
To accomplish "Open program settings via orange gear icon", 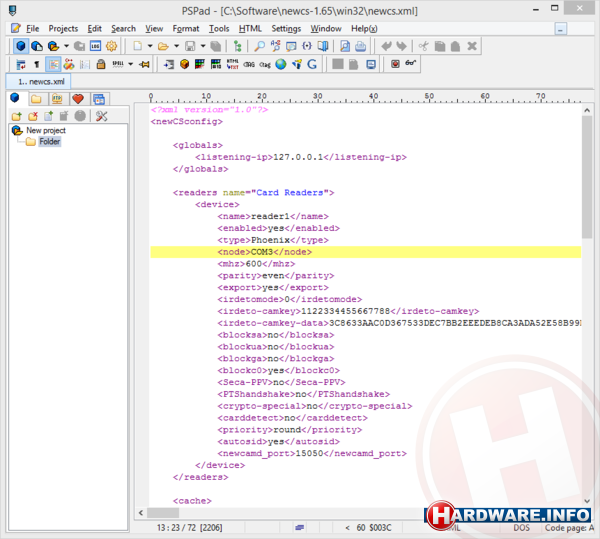I will pyautogui.click(x=111, y=46).
